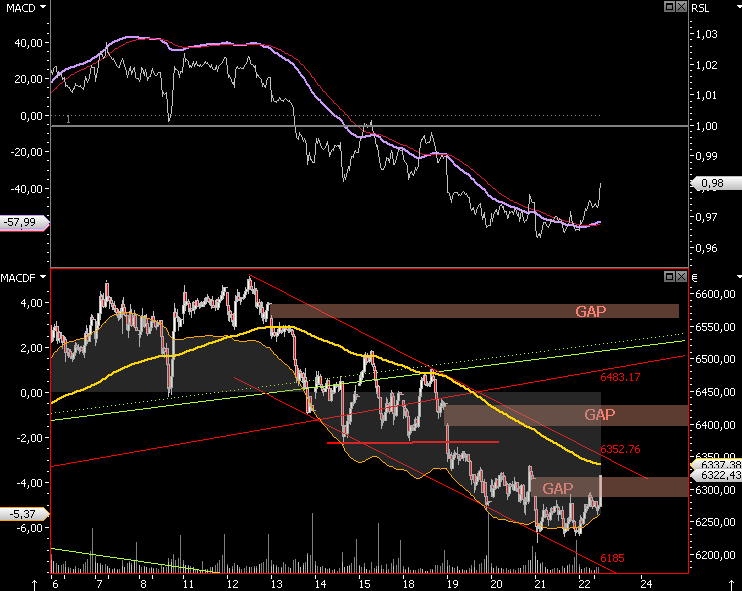Image resolution: width=742 pixels, height=591 pixels.
Task: Click date 20 on the time axis
Action: click(x=496, y=584)
